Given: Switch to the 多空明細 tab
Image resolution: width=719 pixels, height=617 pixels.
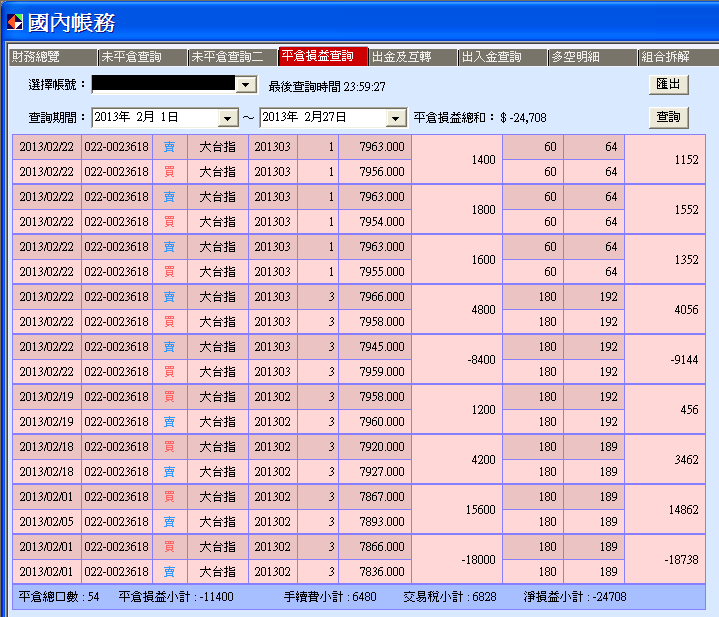Looking at the screenshot, I should [592, 57].
